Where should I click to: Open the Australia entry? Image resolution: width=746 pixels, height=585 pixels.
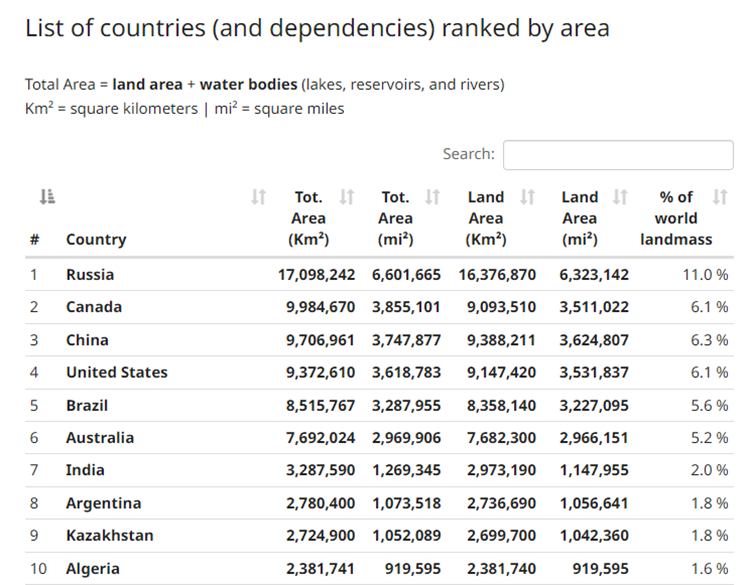pyautogui.click(x=100, y=438)
